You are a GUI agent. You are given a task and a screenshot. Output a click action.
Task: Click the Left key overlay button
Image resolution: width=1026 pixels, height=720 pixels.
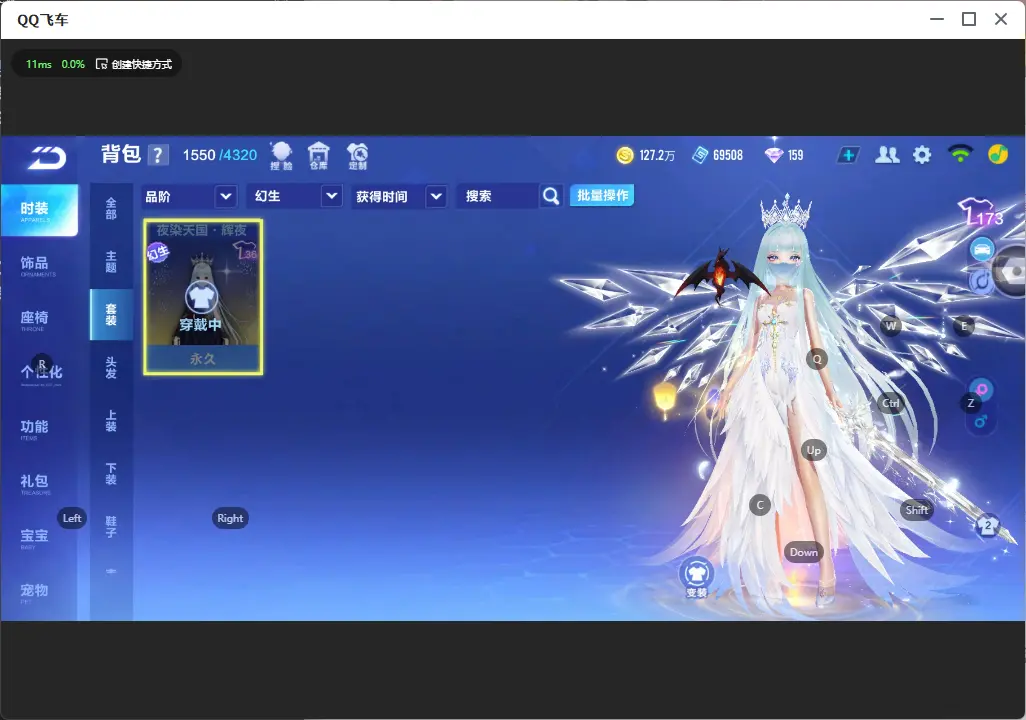[72, 518]
